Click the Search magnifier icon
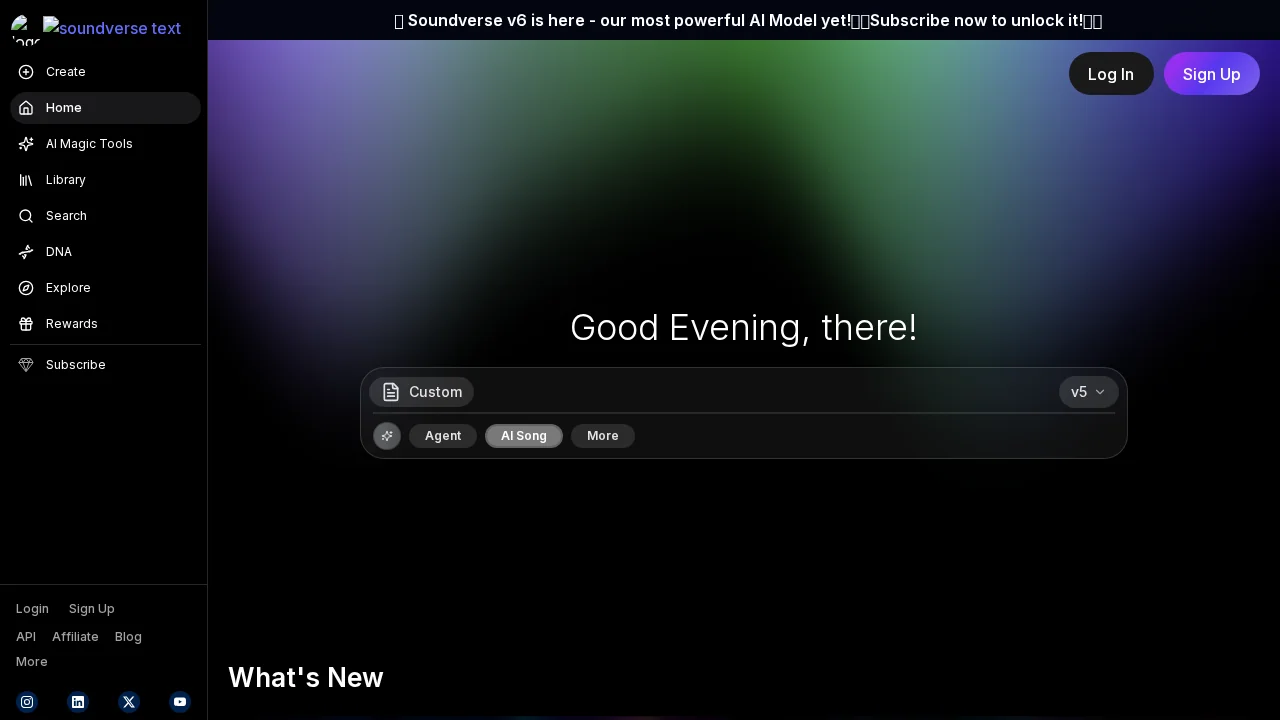1280x720 pixels. (x=26, y=216)
